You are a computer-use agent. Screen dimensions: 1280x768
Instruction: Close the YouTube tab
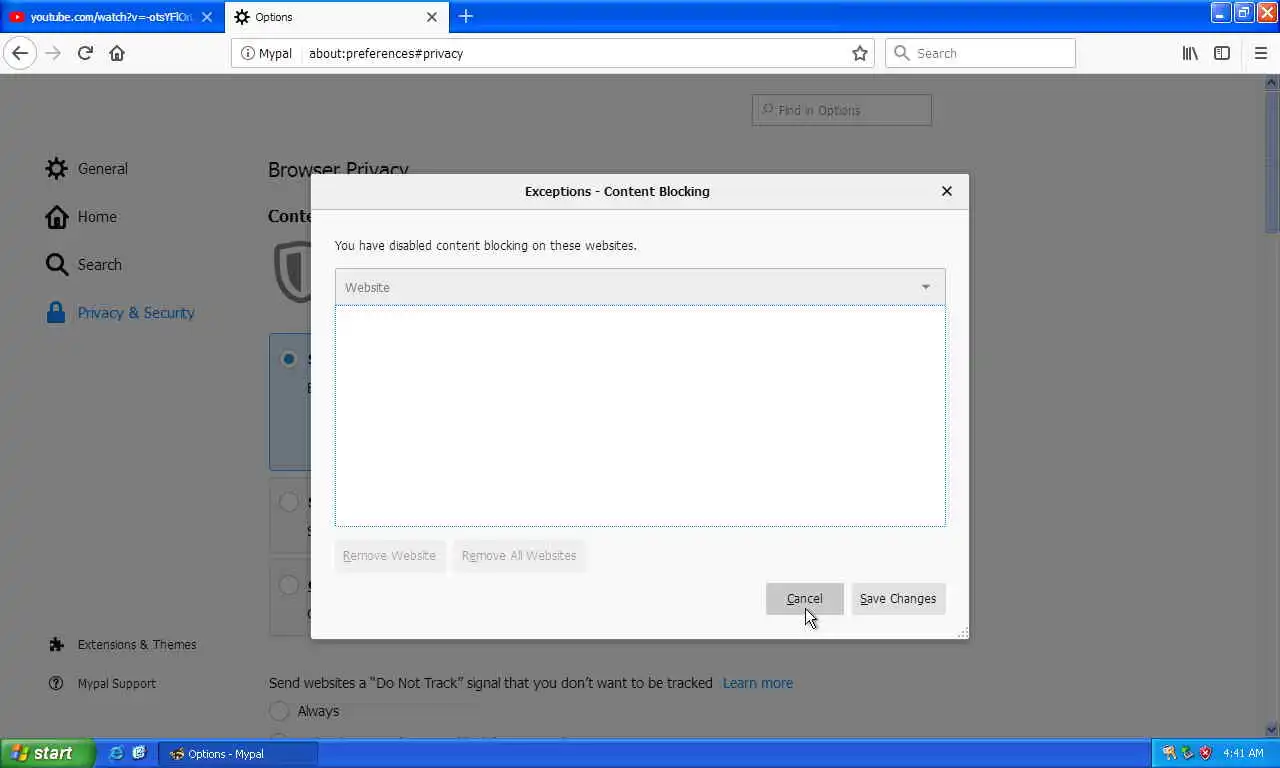click(x=206, y=17)
